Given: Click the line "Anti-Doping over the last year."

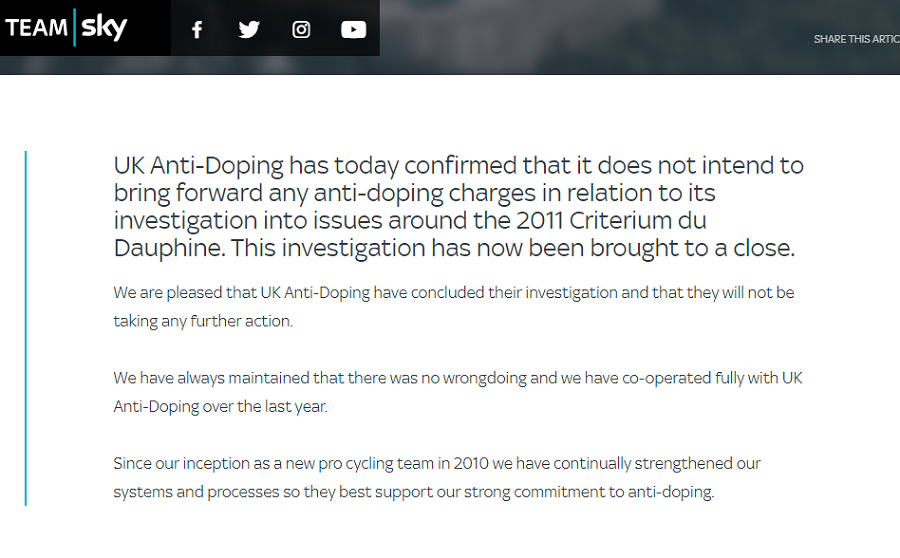Looking at the screenshot, I should tap(220, 406).
